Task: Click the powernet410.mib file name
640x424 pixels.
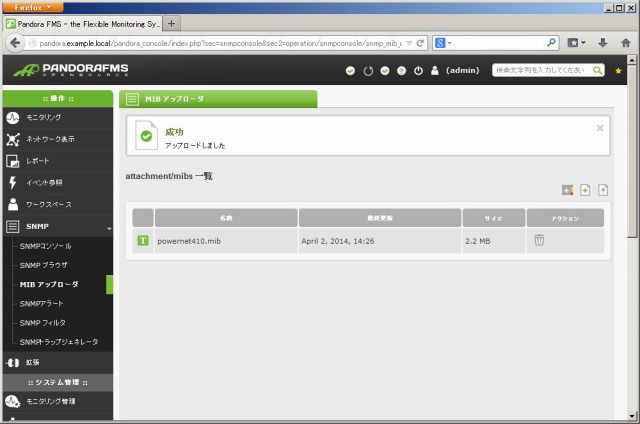Action: click(189, 241)
